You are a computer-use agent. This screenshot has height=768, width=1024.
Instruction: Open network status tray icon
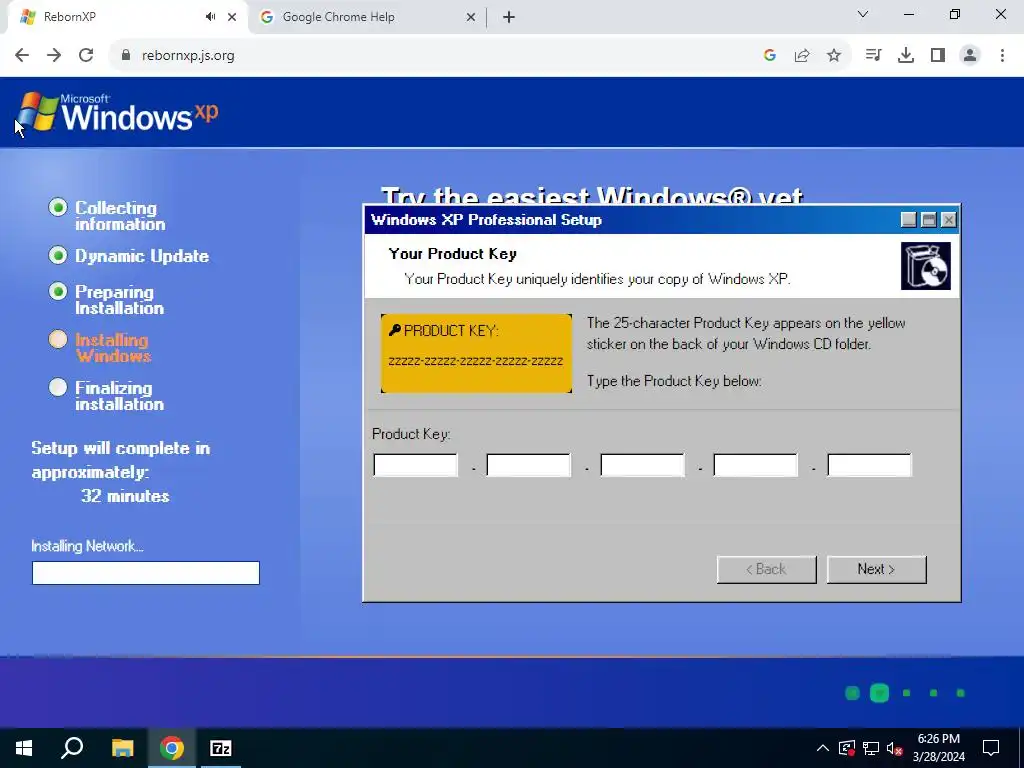coord(871,748)
